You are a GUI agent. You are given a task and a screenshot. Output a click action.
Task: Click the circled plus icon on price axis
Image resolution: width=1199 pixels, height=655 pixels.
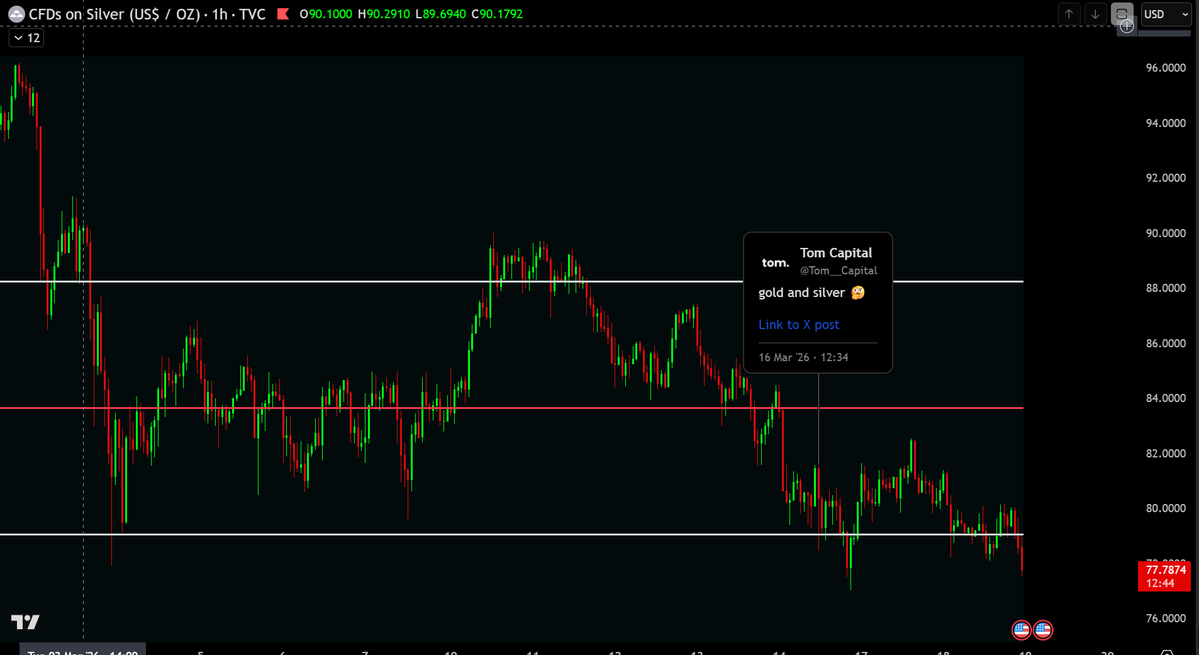[x=1127, y=26]
